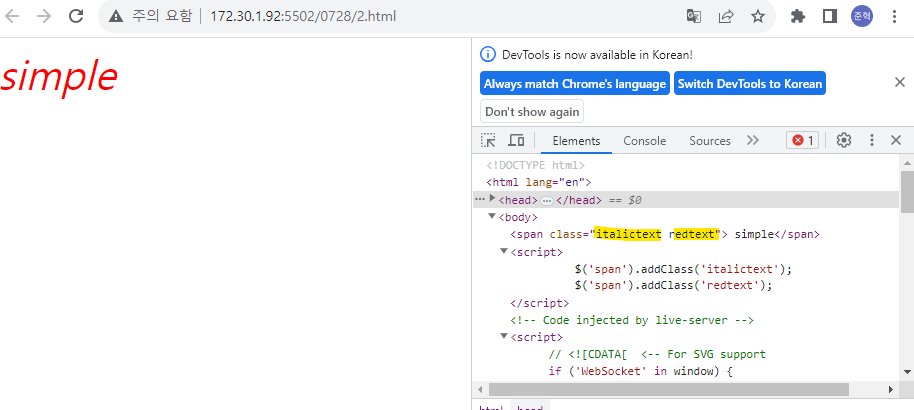Reload the current page
The image size is (914, 410).
[76, 16]
